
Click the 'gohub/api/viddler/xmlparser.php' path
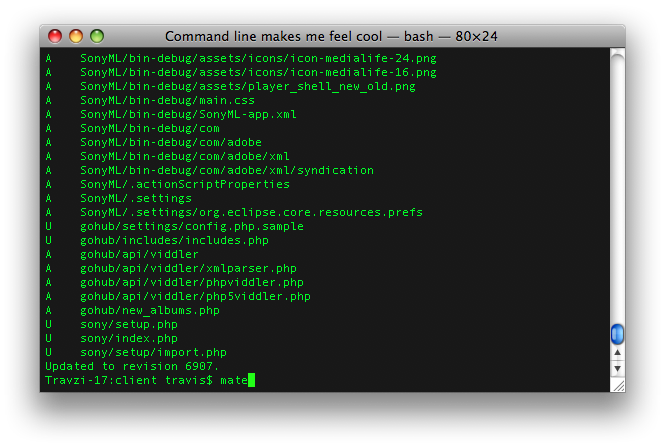188,268
